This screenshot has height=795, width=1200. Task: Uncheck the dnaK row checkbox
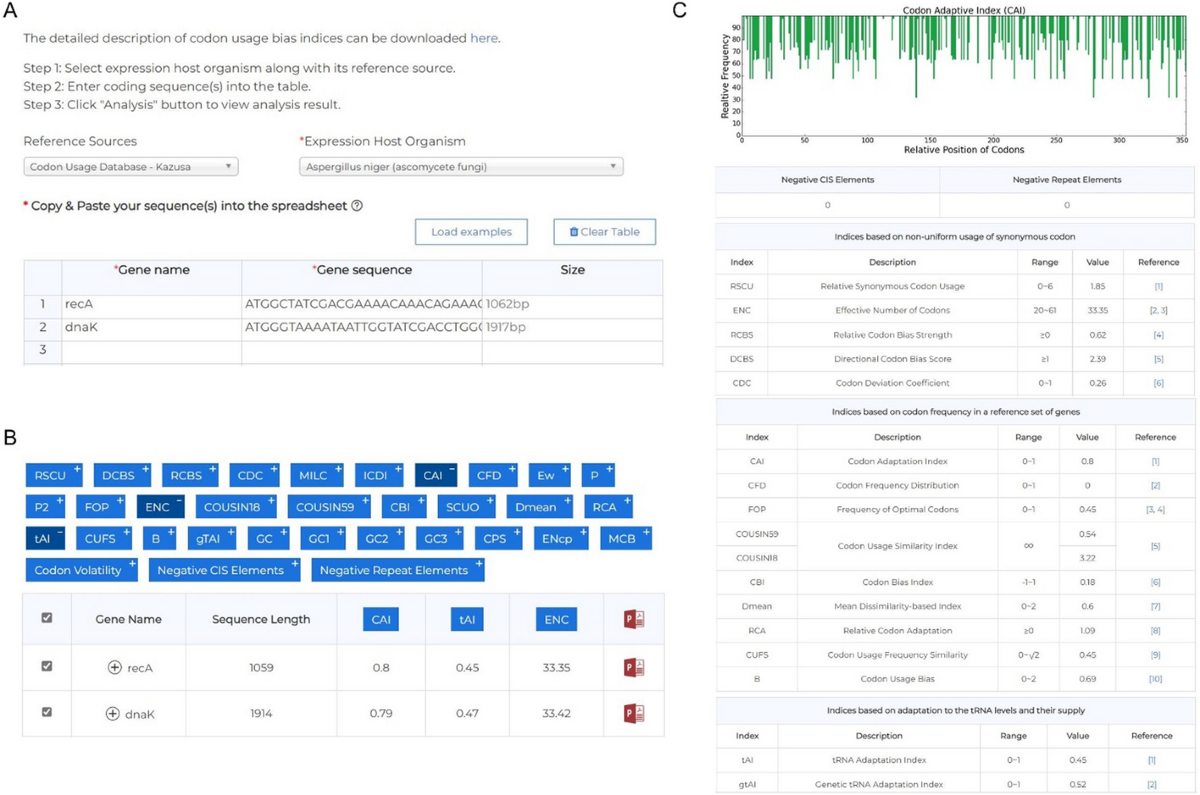click(x=47, y=712)
